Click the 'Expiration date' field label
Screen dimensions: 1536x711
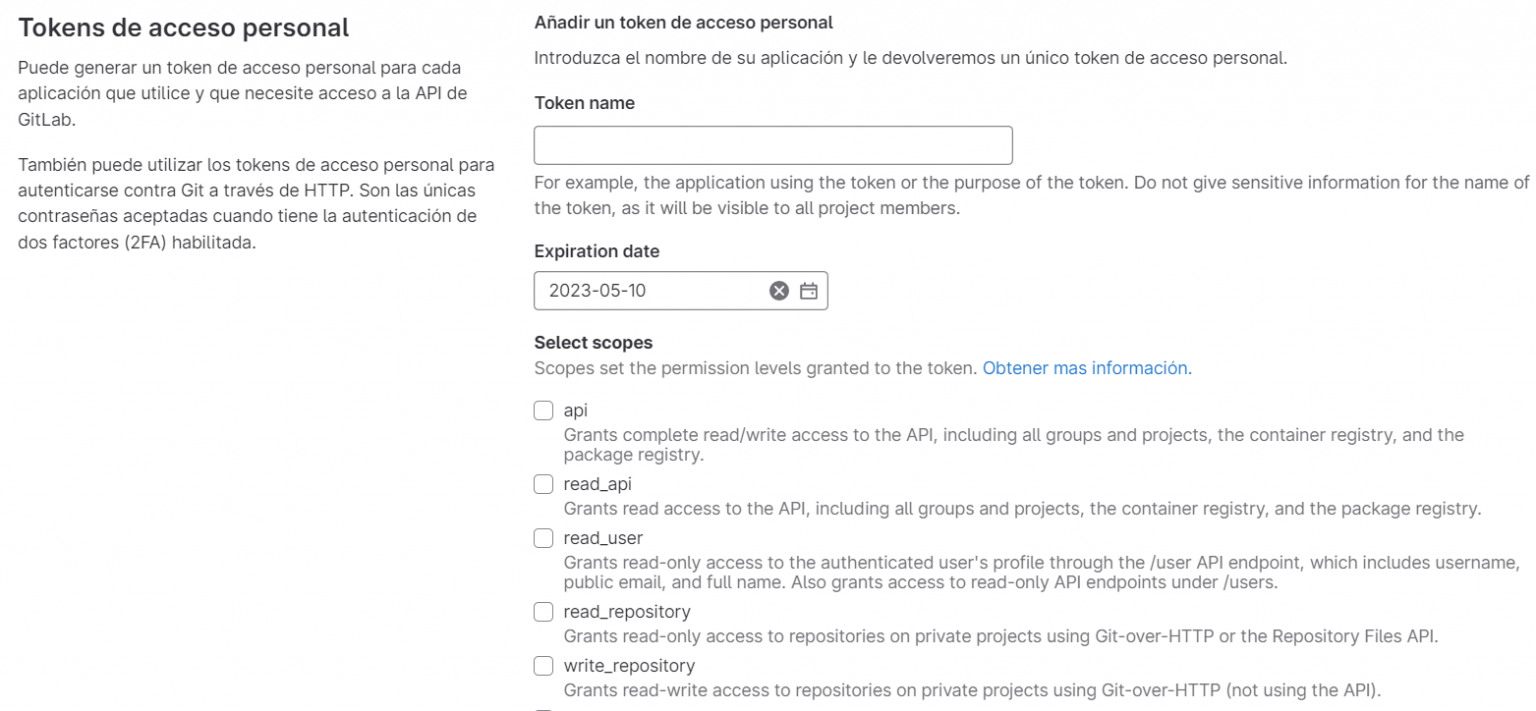596,251
